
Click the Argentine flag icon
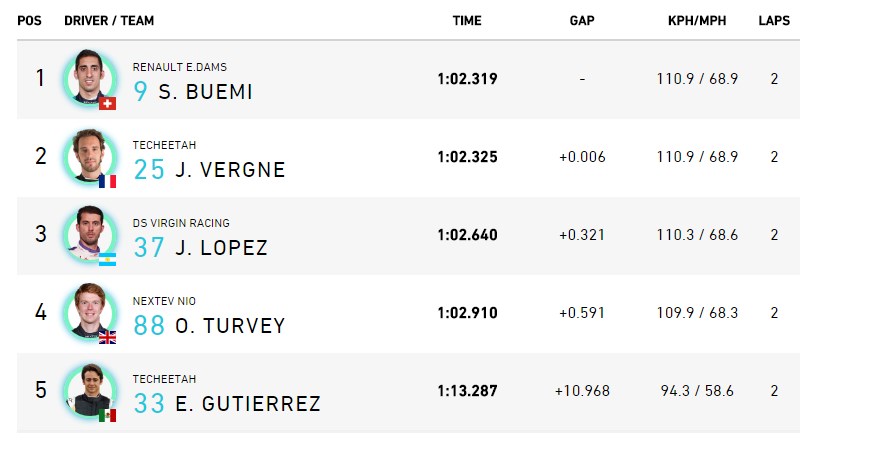click(x=108, y=259)
